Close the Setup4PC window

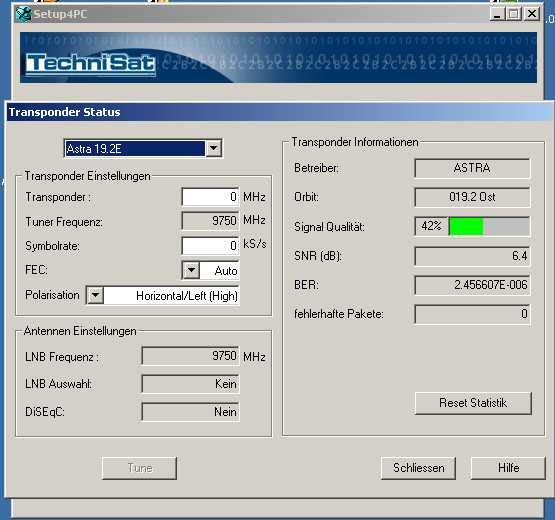click(x=532, y=14)
